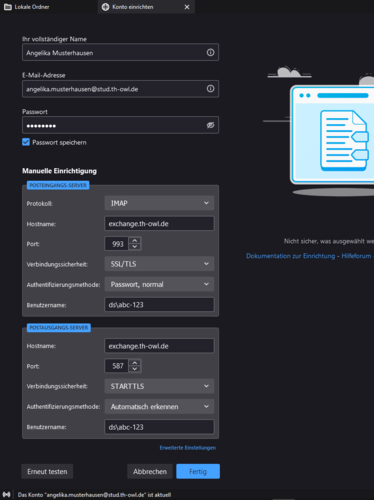Toggle password visibility eye icon
This screenshot has width=374, height=500.
210,125
